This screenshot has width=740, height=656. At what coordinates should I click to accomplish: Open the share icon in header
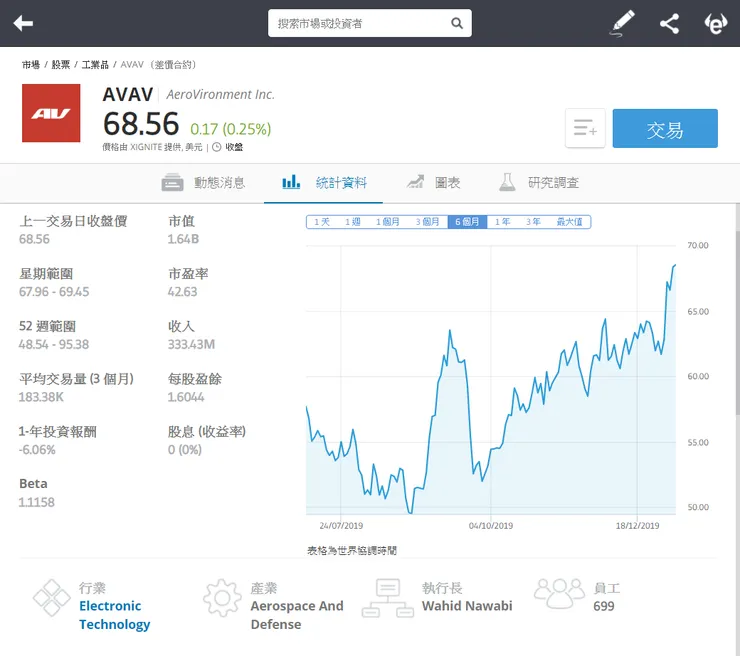coord(669,23)
